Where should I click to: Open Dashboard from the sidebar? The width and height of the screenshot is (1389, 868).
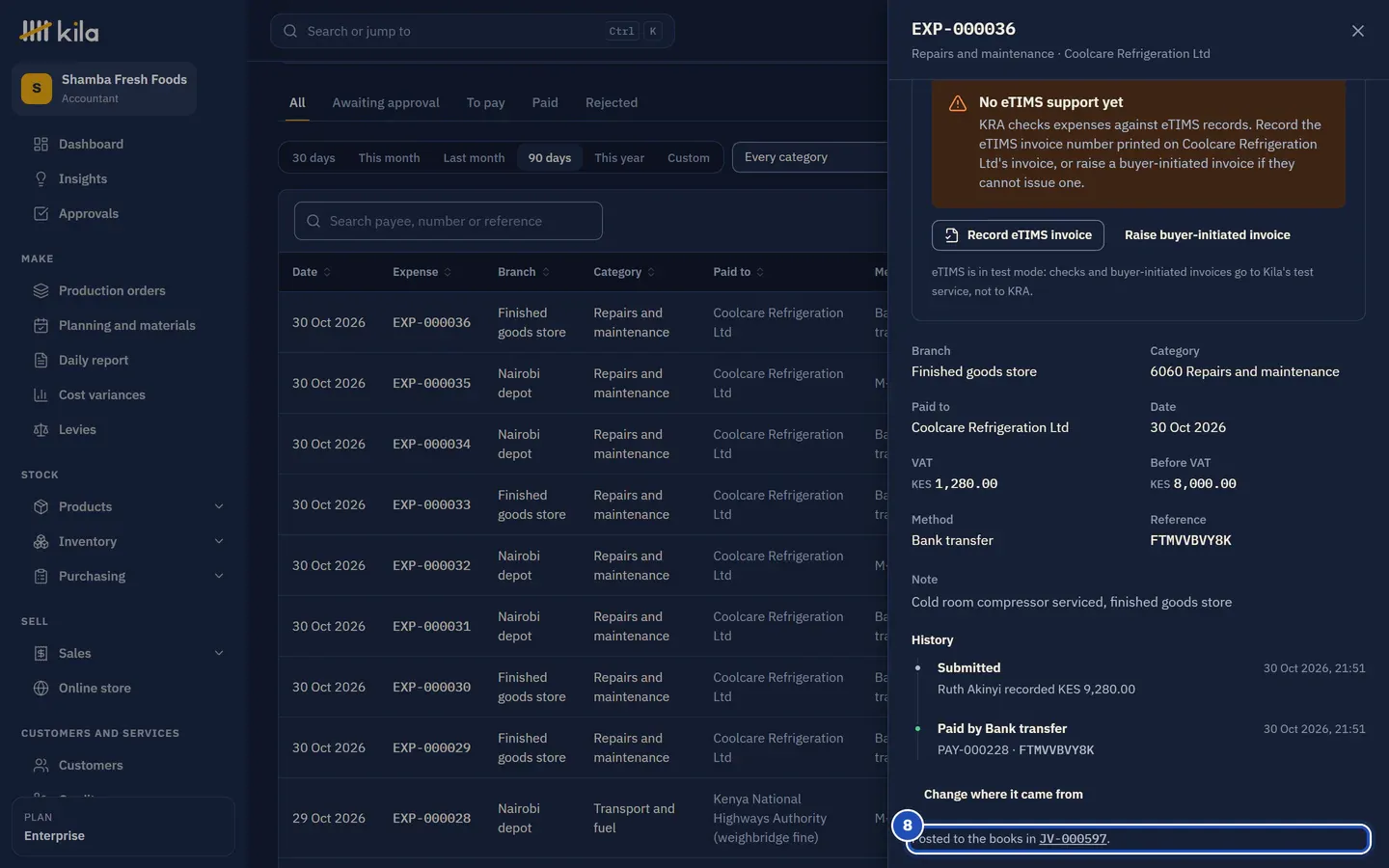[91, 144]
